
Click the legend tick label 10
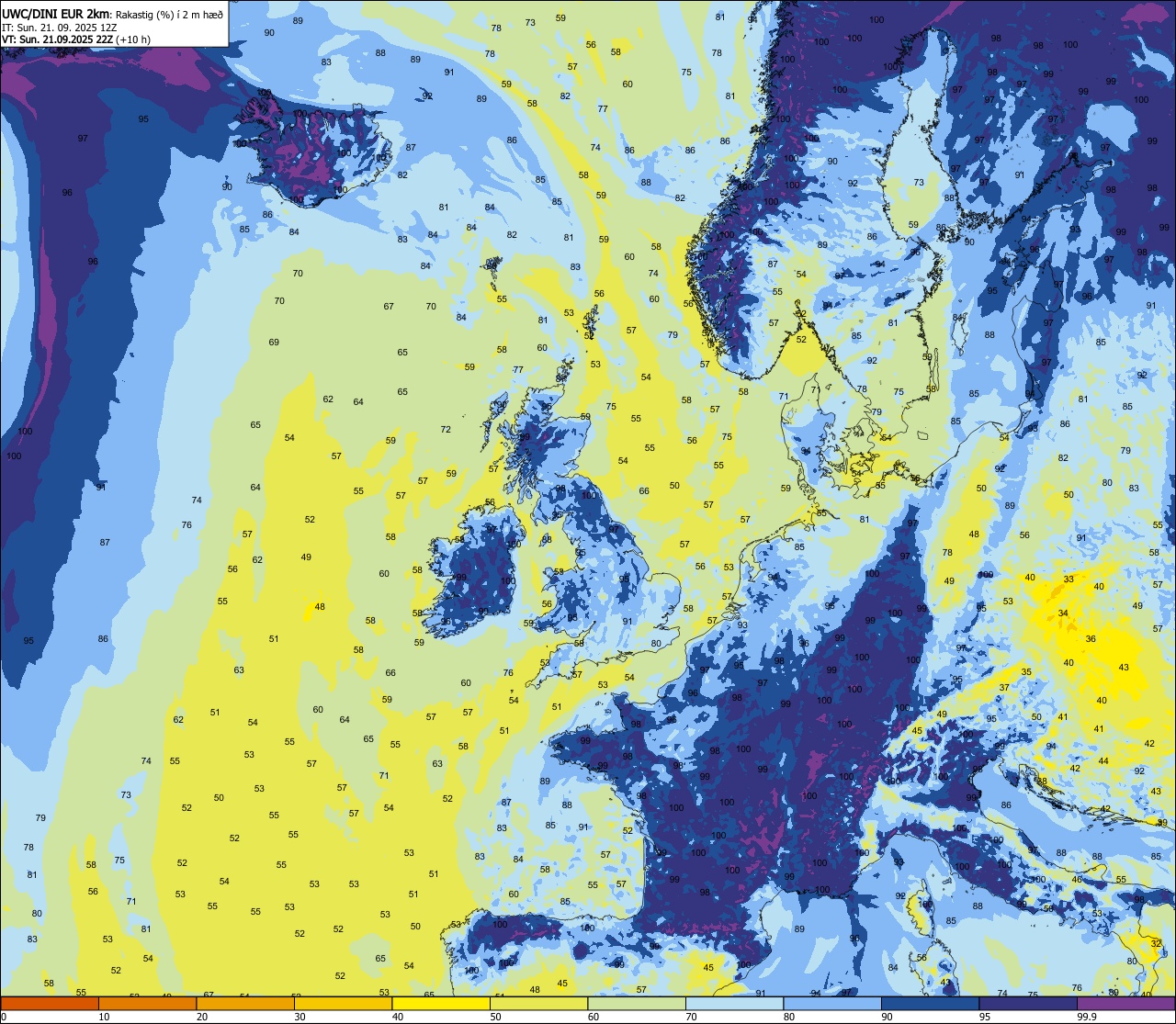104,1017
